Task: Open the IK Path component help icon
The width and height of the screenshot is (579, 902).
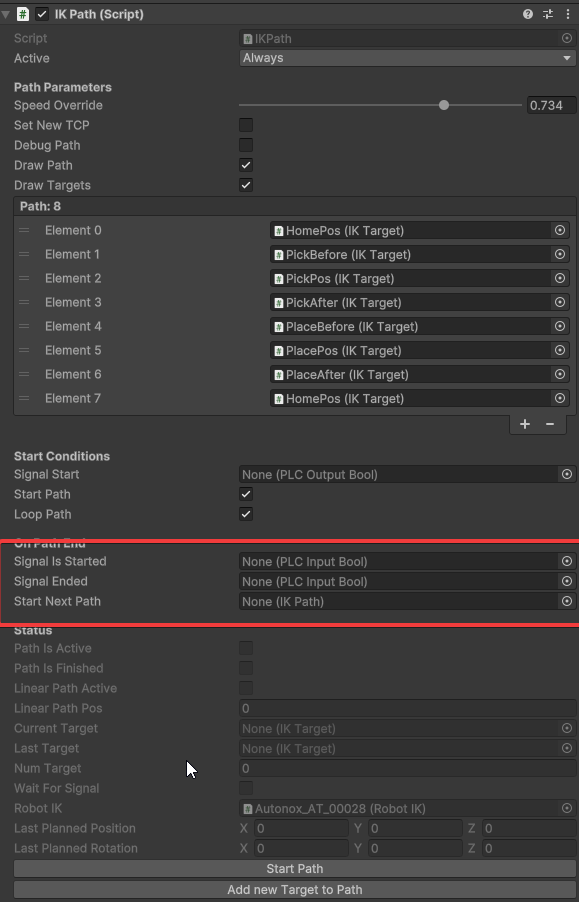Action: click(x=528, y=14)
